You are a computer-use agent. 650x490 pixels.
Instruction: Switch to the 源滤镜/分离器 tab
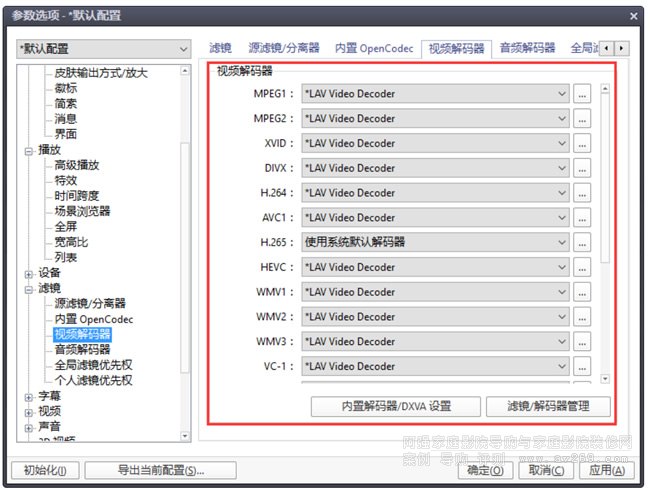[284, 48]
